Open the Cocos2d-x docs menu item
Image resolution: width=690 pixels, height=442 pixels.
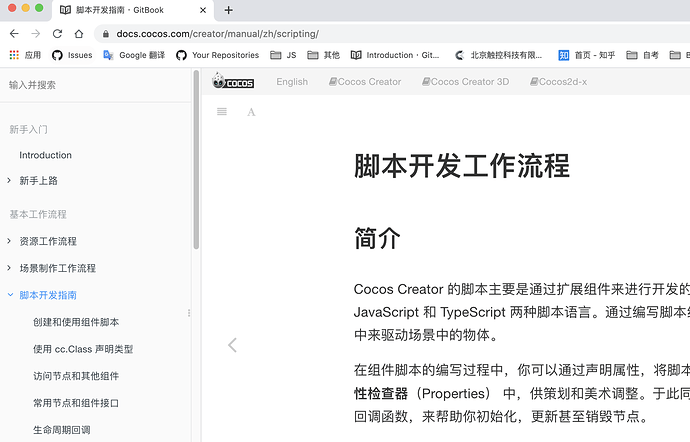click(x=558, y=82)
